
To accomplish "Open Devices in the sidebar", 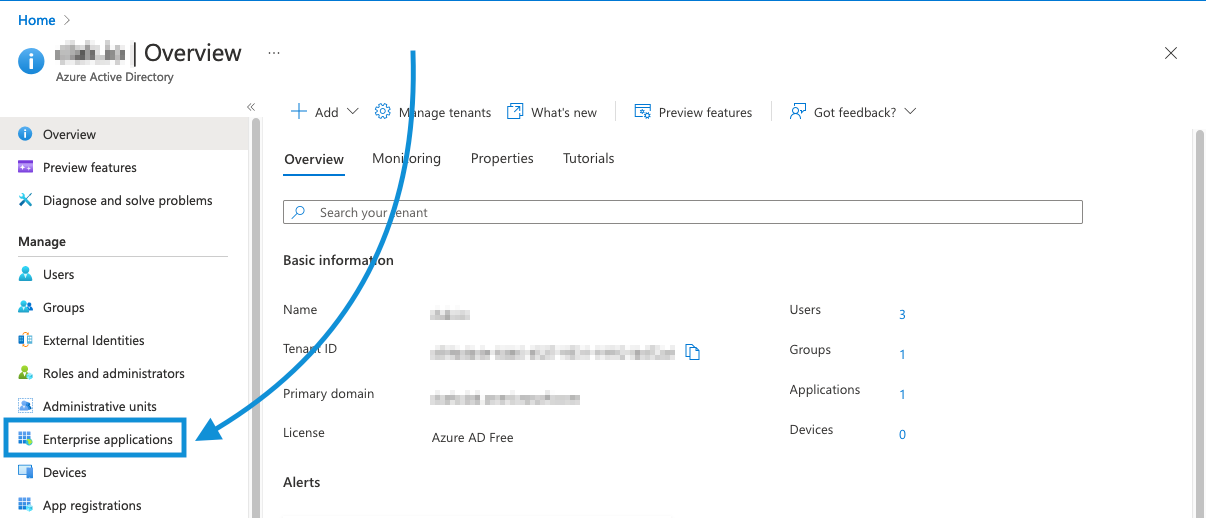I will point(64,472).
